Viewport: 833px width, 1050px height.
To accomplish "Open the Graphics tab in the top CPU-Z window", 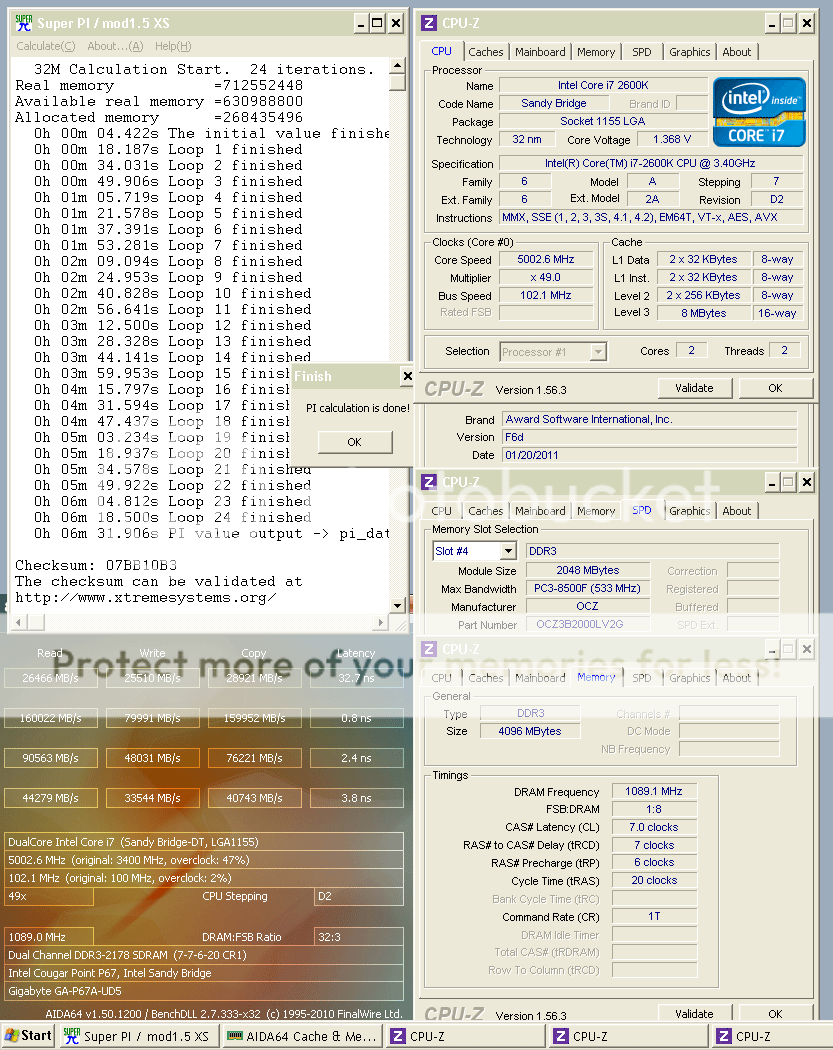I will 690,52.
